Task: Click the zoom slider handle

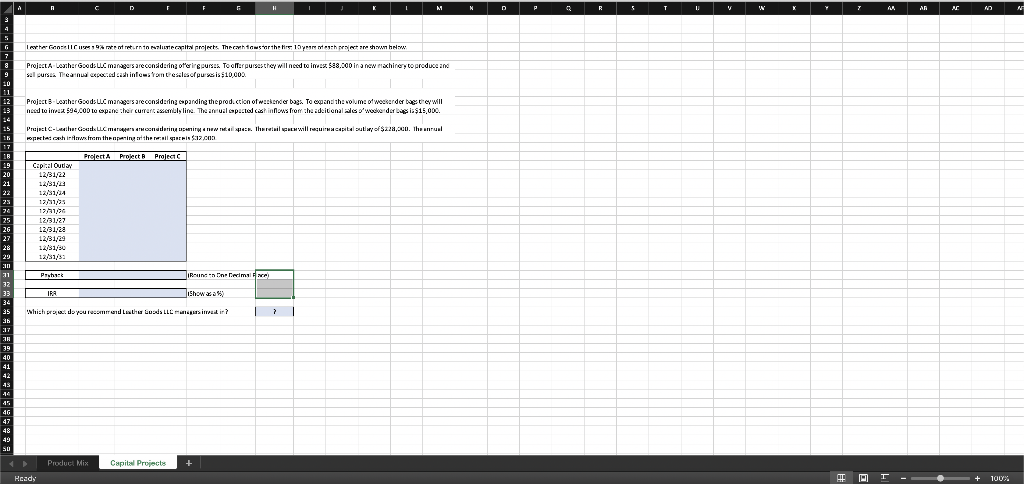Action: pos(940,478)
